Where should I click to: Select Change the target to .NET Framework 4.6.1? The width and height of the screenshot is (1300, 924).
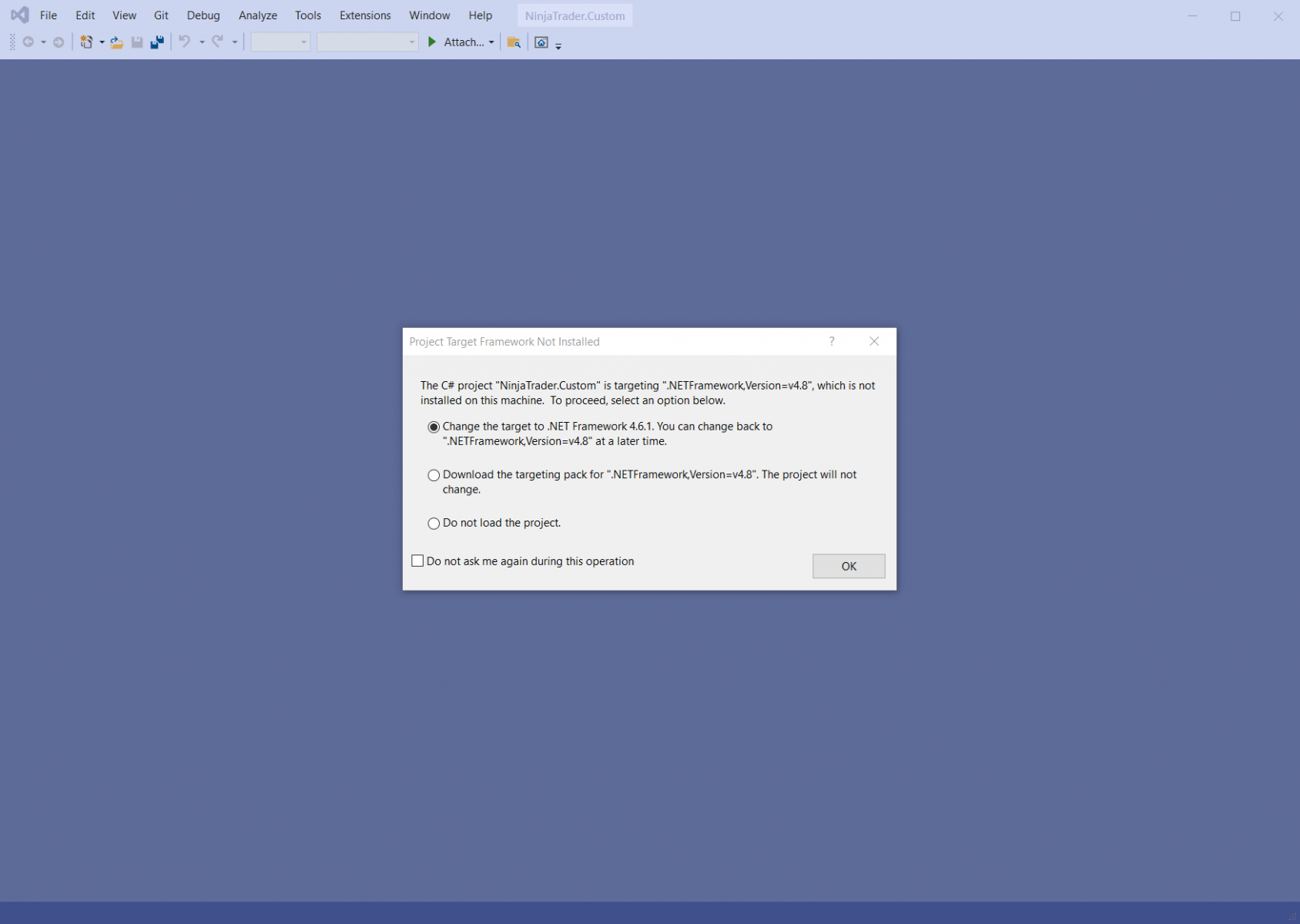[x=434, y=427]
